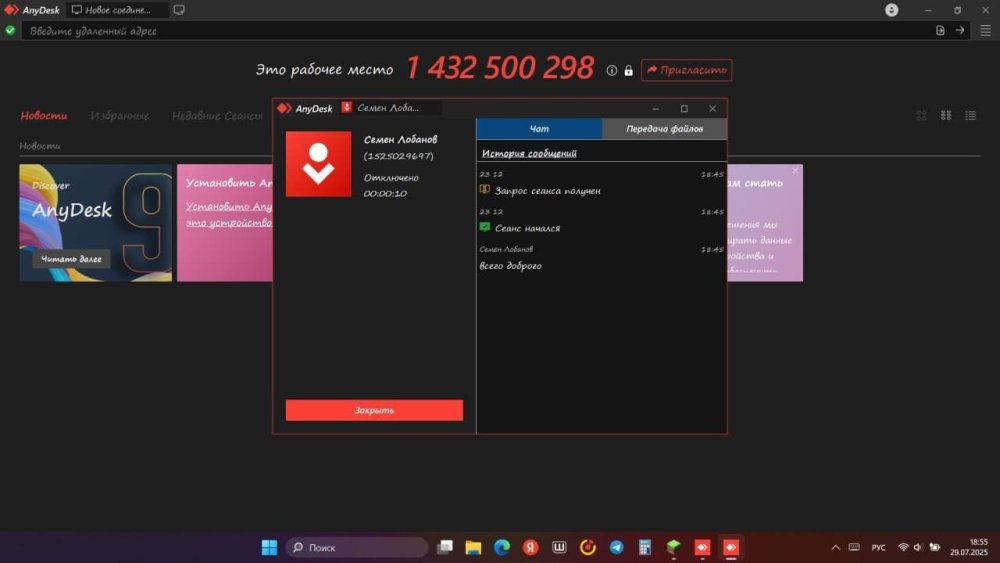Expand hidden system tray icons chevron
The image size is (1000, 563).
(835, 547)
